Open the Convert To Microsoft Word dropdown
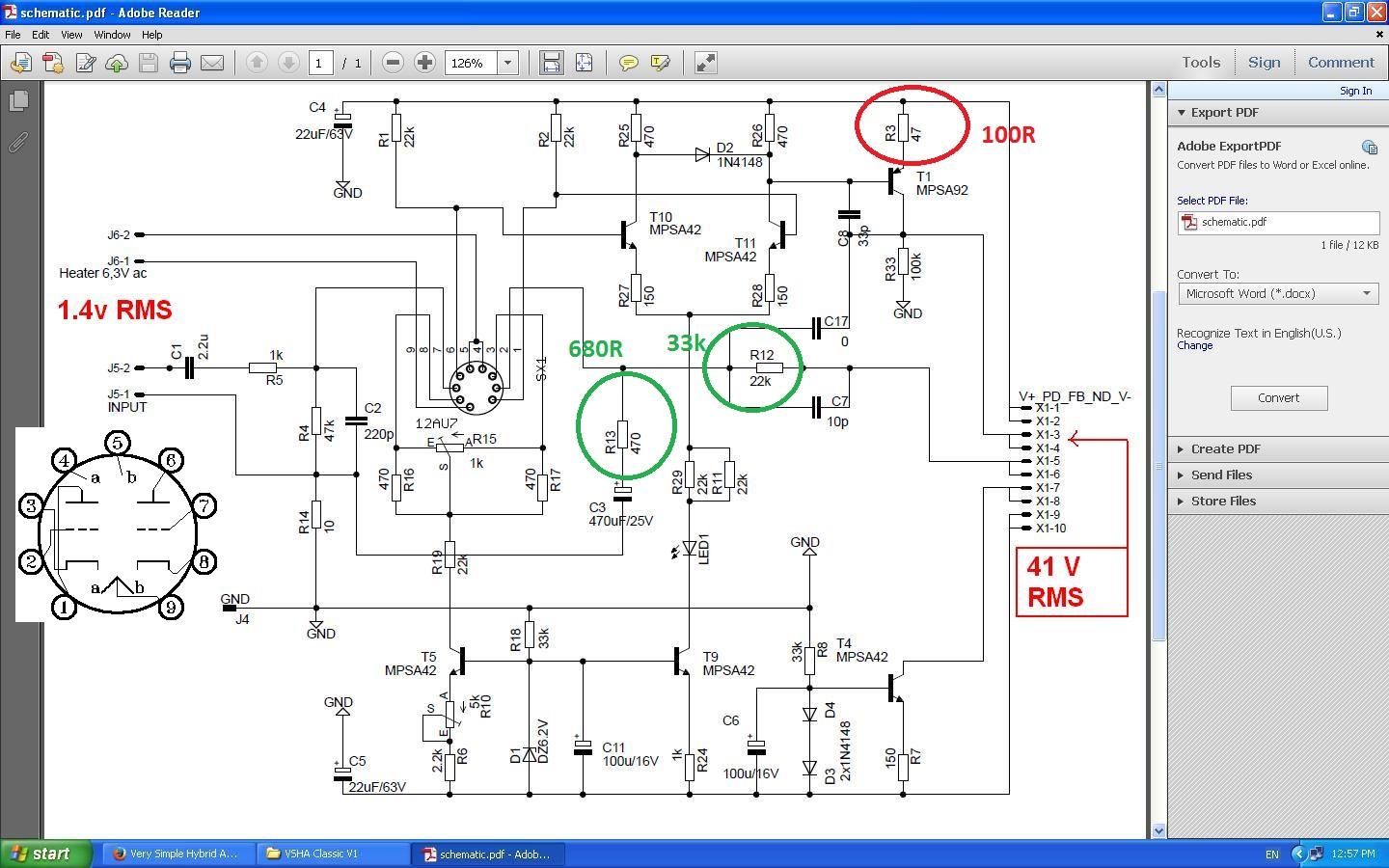This screenshot has width=1389, height=868. pos(1278,293)
